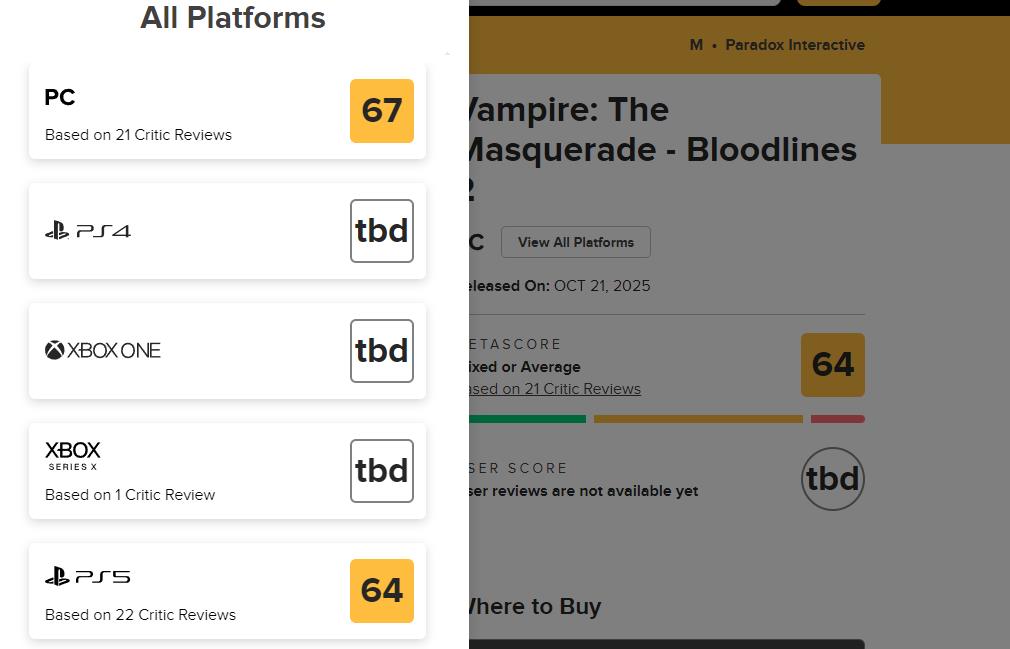
Task: Open the underlined Metascore critic reviews link
Action: click(554, 389)
